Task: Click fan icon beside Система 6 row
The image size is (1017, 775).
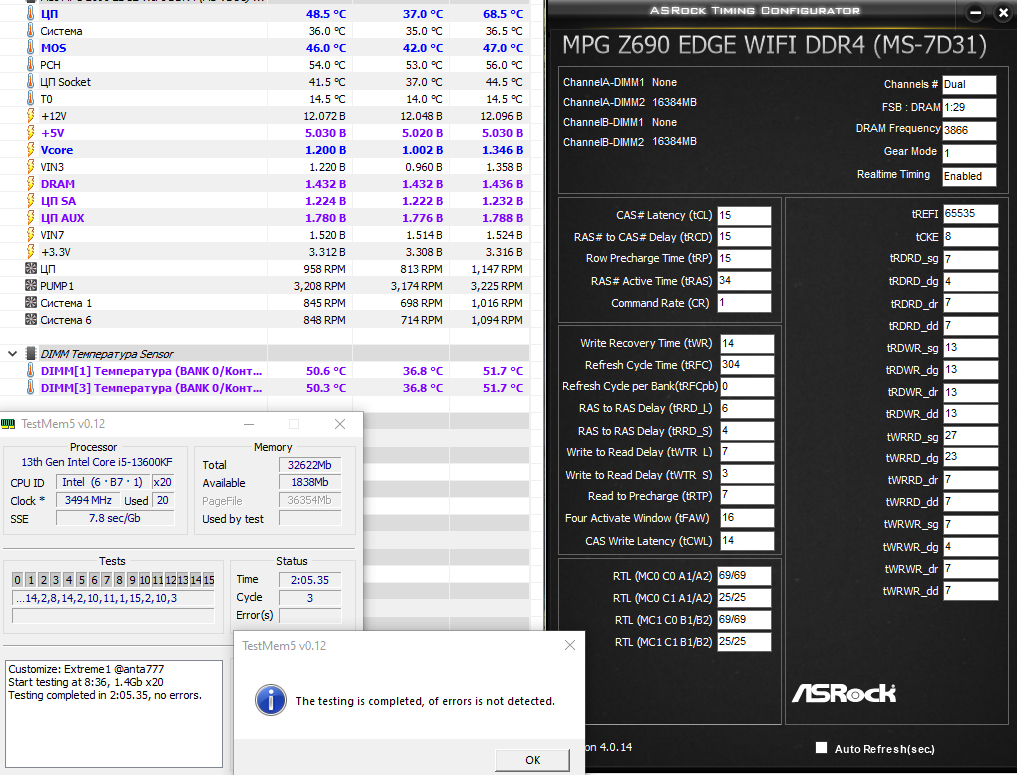Action: coord(30,319)
